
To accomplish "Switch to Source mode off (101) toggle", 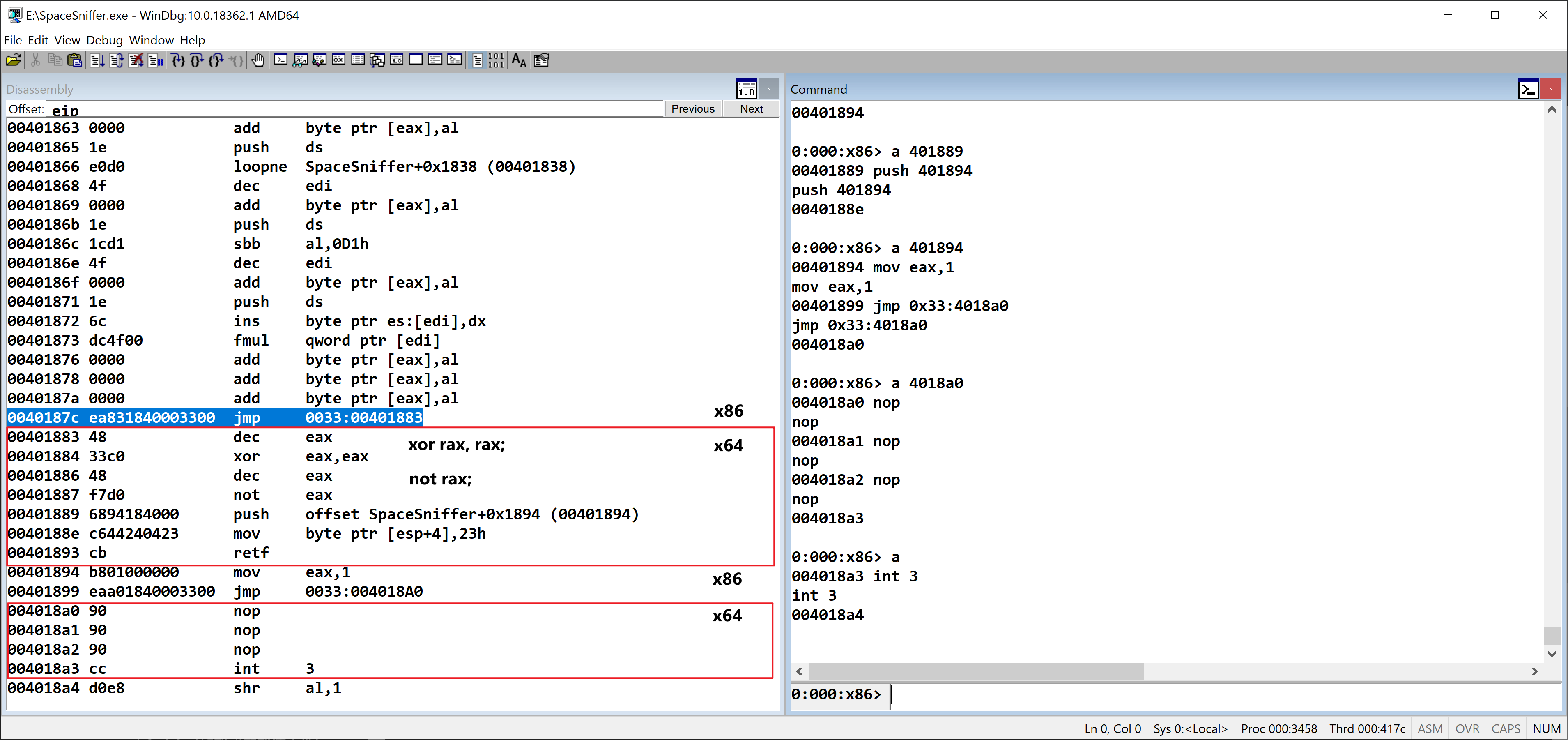I will click(496, 60).
